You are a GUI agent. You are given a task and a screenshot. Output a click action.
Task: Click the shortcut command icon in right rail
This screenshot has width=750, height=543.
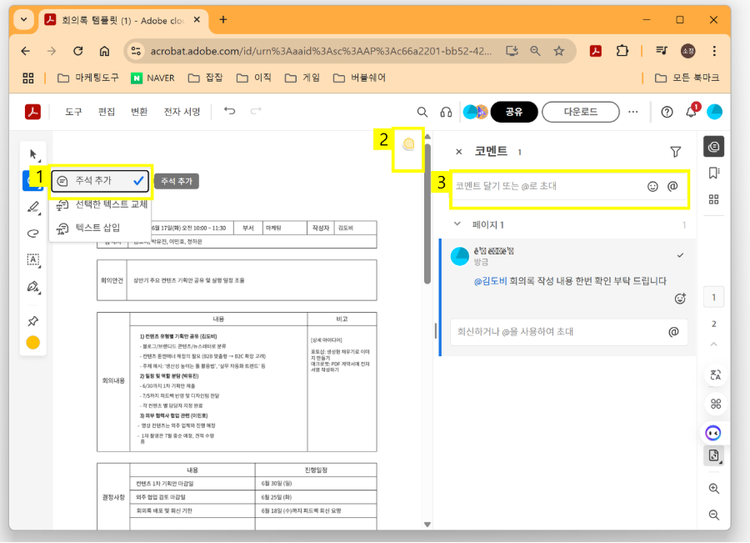click(x=715, y=404)
